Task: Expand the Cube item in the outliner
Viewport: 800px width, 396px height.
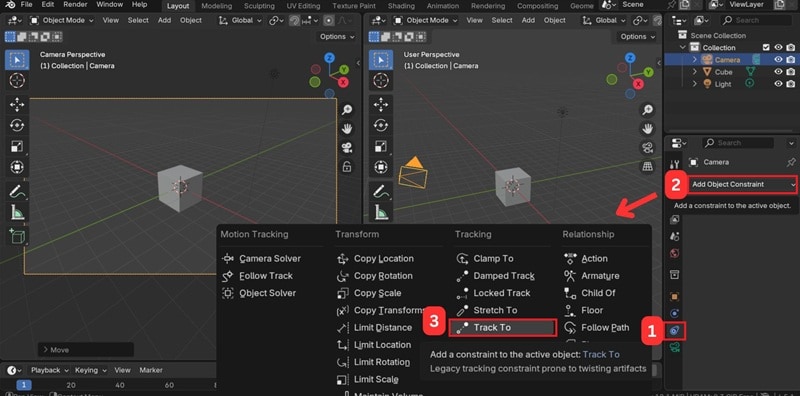Action: (x=694, y=71)
